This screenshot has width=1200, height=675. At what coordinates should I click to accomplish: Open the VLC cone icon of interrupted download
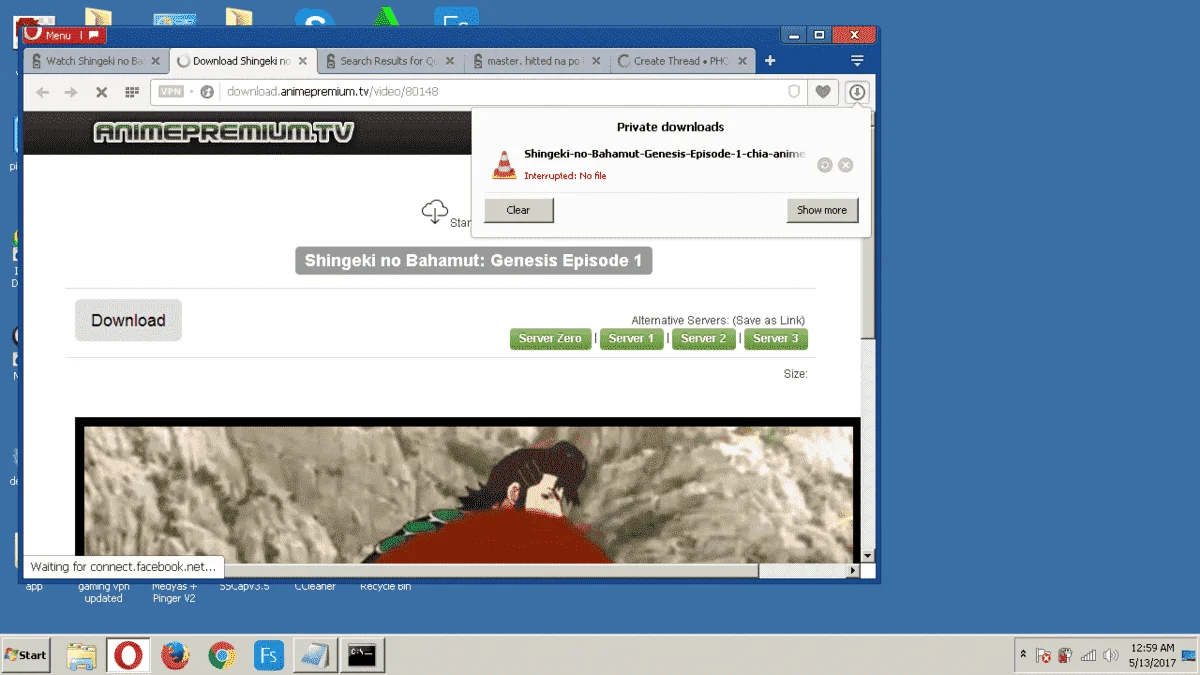coord(504,164)
